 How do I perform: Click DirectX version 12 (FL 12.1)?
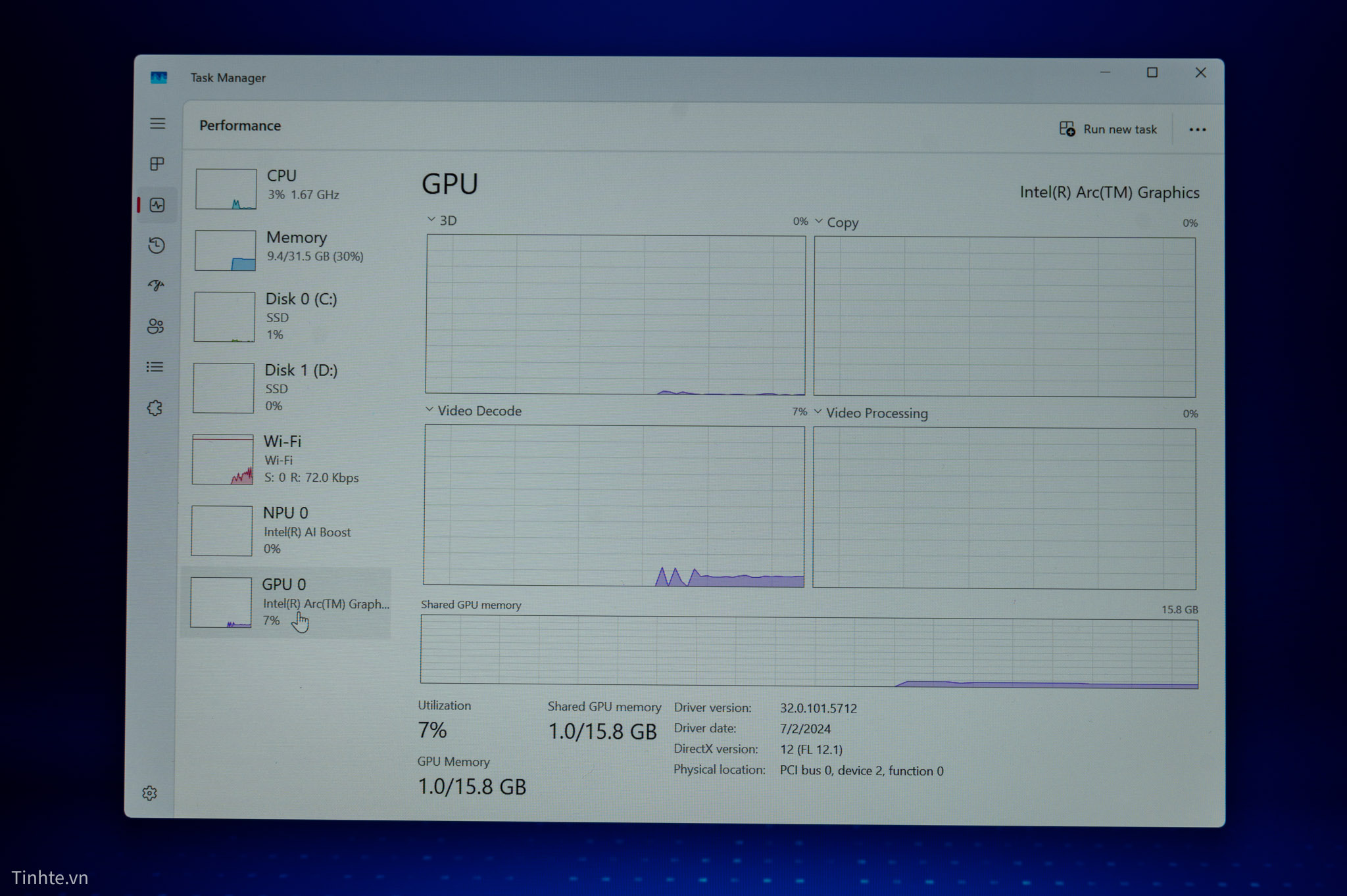[x=811, y=749]
